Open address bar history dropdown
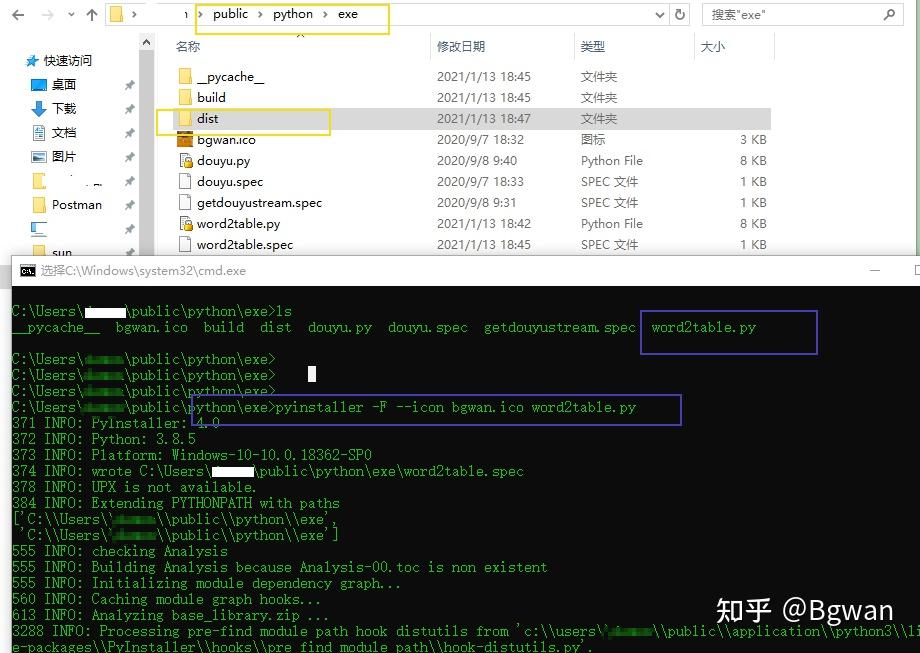Viewport: 920px width, 653px height. [x=659, y=15]
